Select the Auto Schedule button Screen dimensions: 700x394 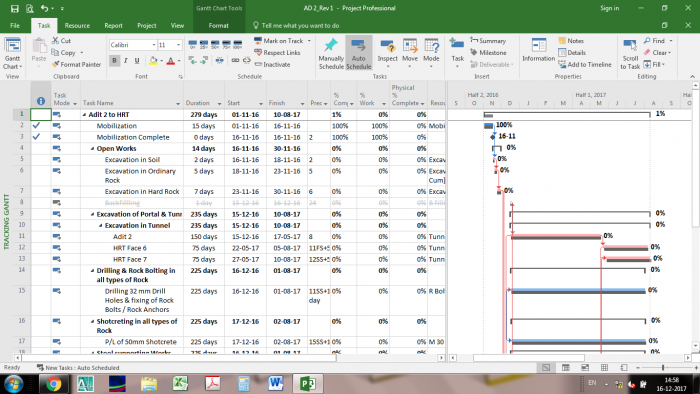pyautogui.click(x=358, y=53)
